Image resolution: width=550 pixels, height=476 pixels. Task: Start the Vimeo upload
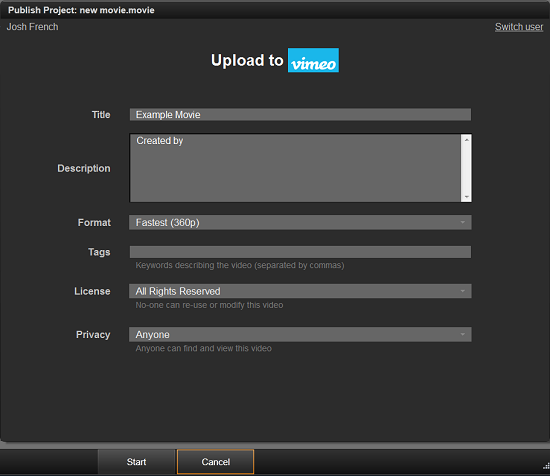[136, 462]
